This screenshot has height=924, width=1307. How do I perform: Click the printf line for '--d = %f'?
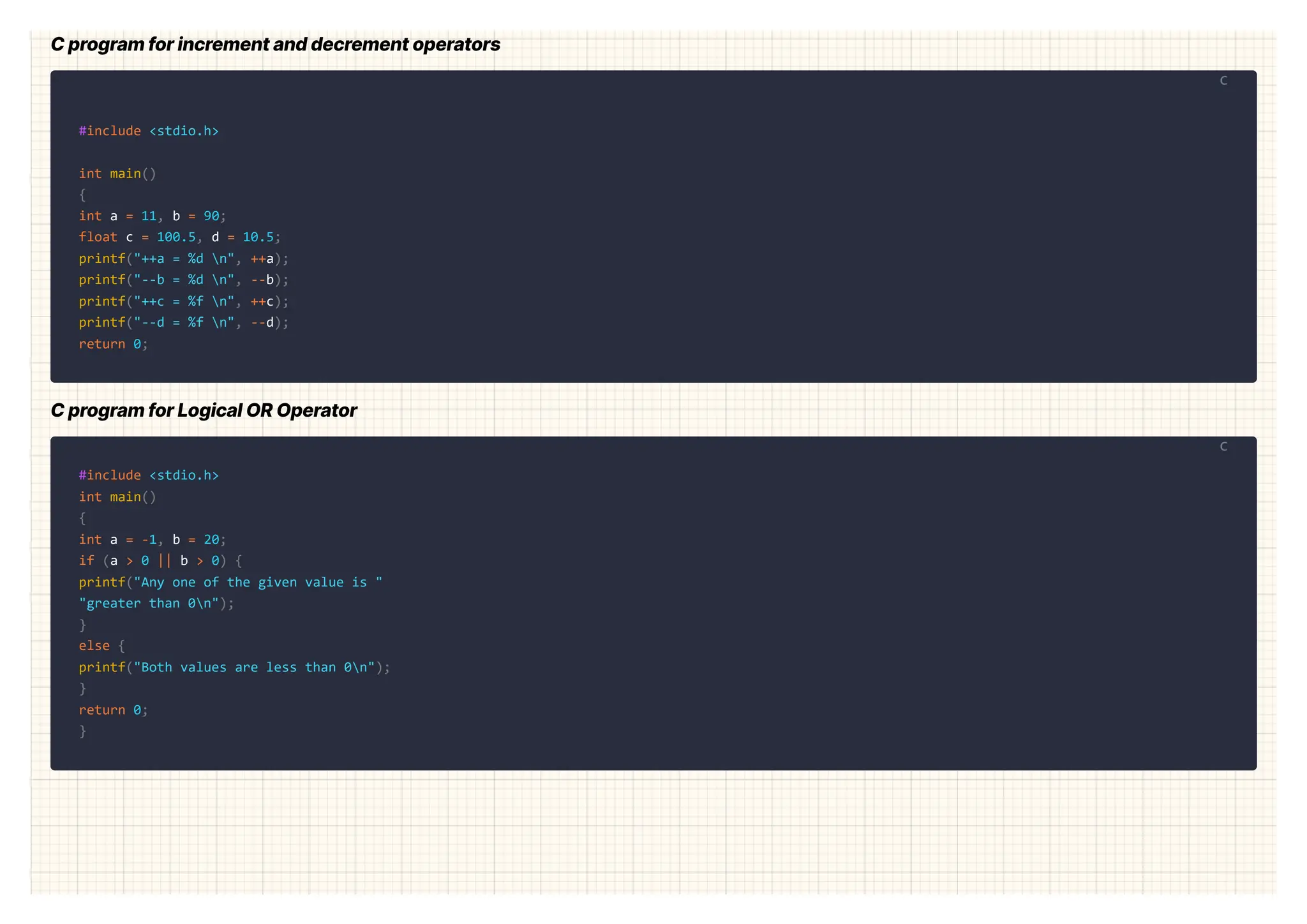point(184,323)
